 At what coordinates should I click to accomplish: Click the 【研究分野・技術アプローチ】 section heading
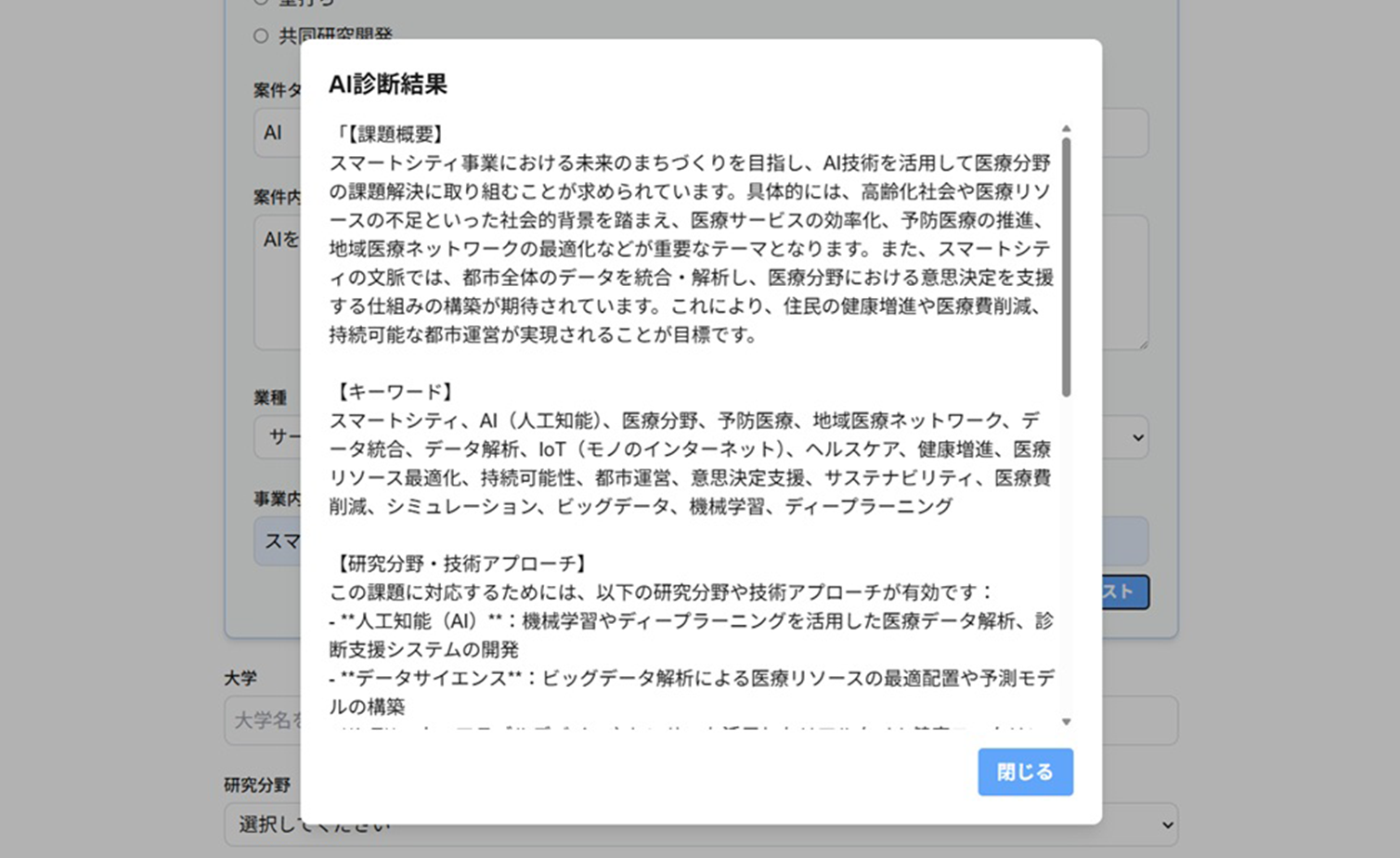461,564
